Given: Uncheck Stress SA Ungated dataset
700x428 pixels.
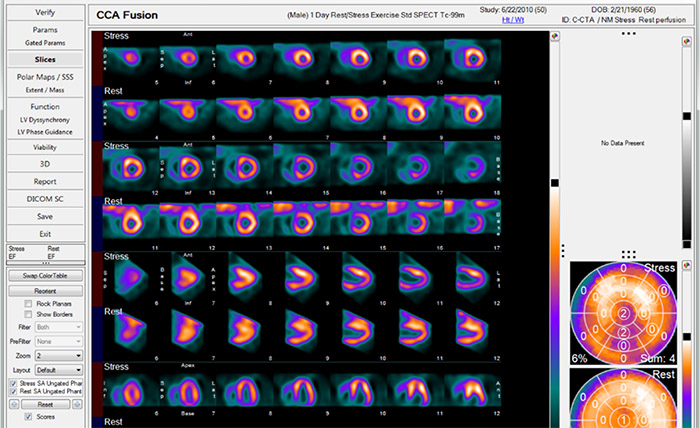Looking at the screenshot, I should pyautogui.click(x=13, y=383).
